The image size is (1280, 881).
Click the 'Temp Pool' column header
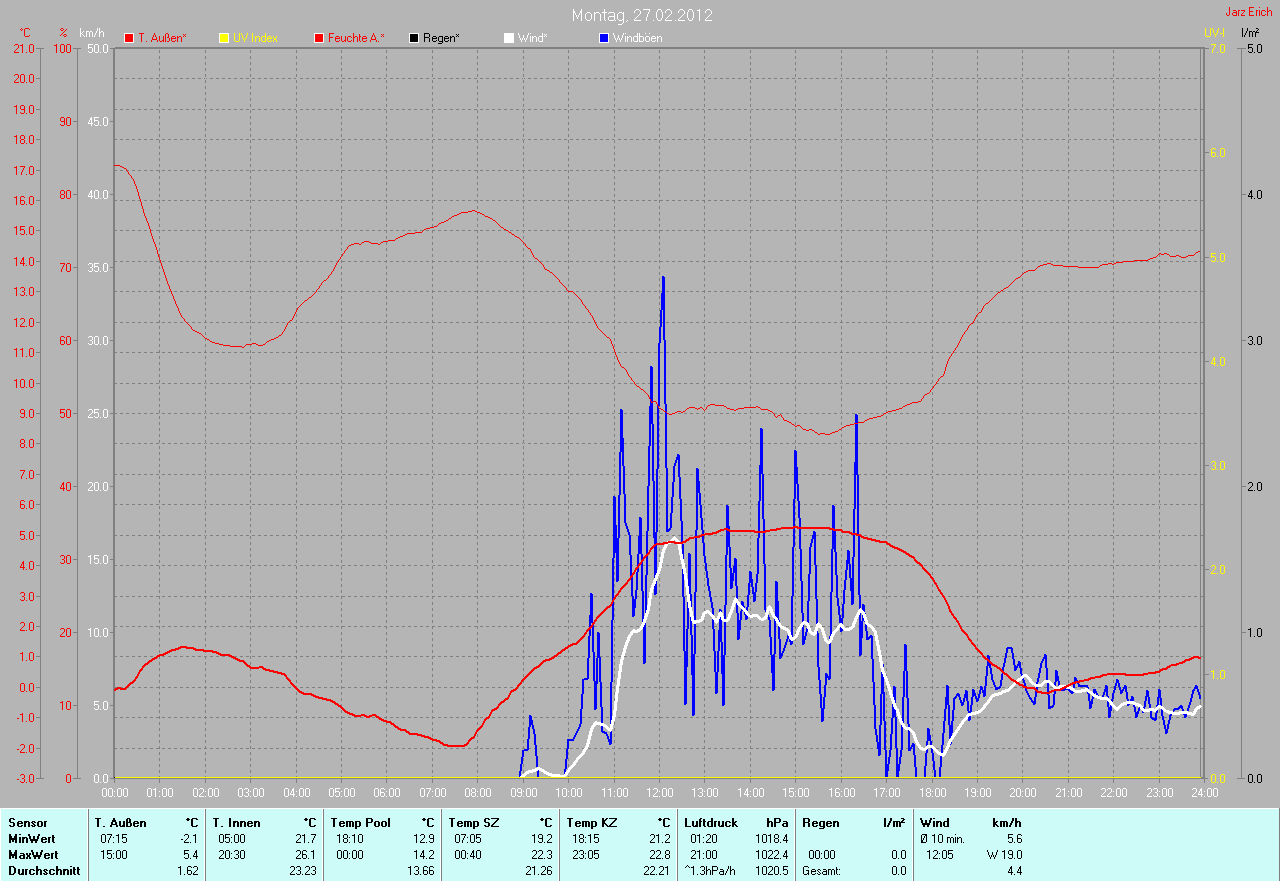click(x=361, y=823)
